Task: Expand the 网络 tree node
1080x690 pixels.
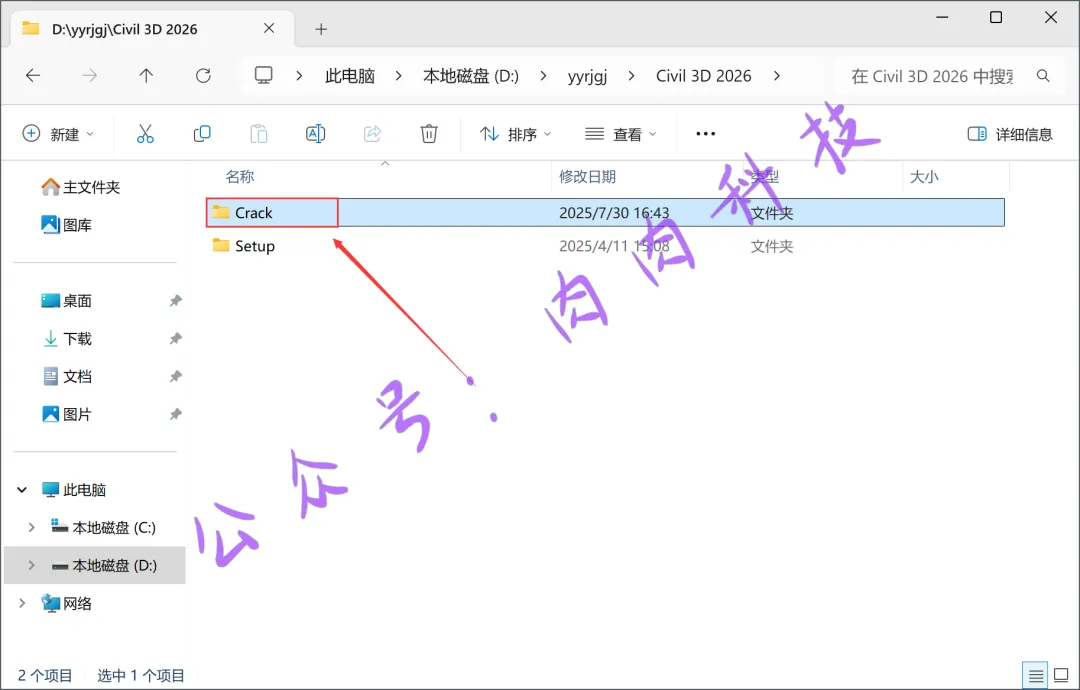Action: [x=22, y=604]
